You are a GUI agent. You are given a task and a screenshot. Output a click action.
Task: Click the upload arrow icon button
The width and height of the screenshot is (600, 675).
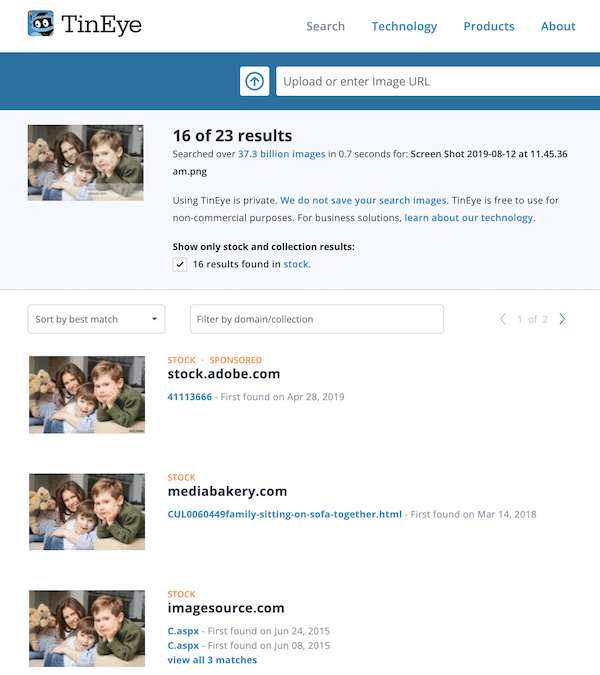[254, 81]
